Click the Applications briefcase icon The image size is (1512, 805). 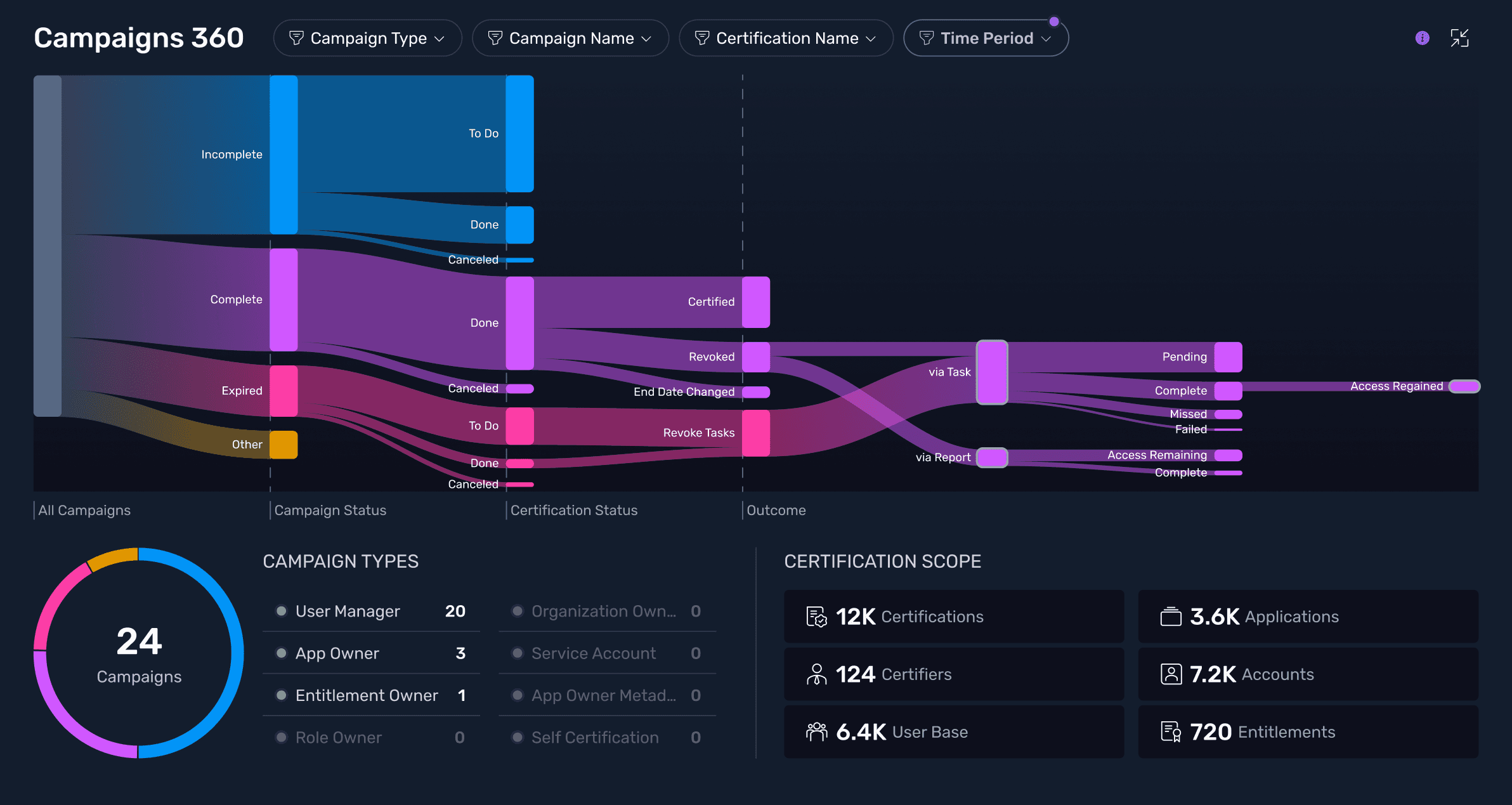[x=1170, y=617]
